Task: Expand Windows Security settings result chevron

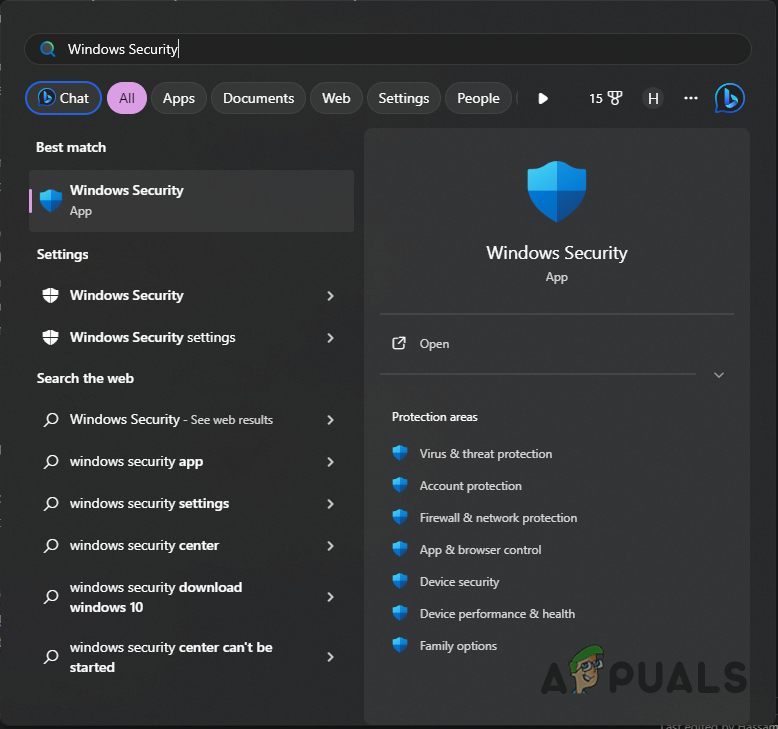Action: click(x=330, y=296)
